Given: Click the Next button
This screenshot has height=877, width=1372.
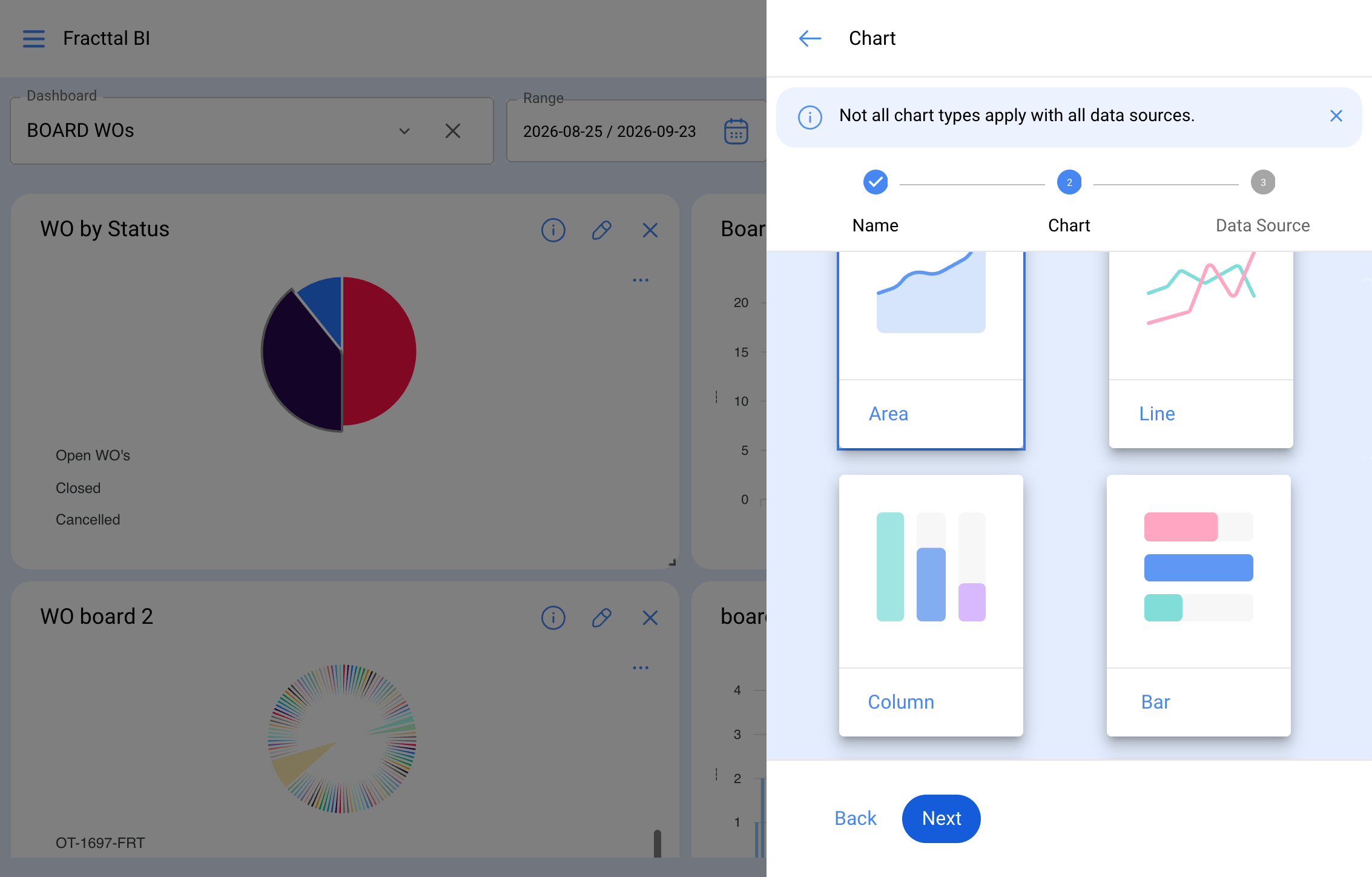Looking at the screenshot, I should [x=942, y=818].
